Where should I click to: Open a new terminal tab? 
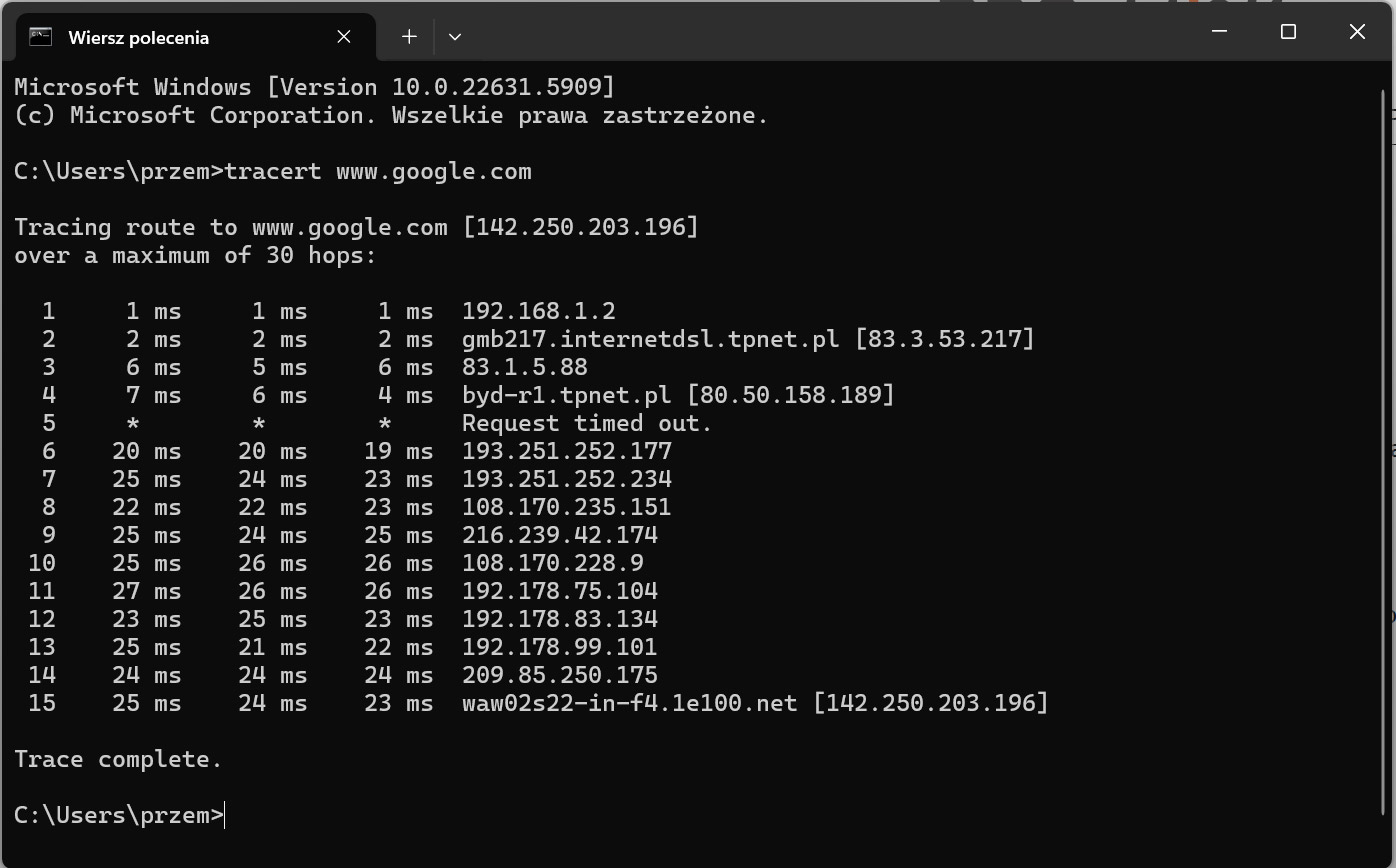pyautogui.click(x=409, y=37)
